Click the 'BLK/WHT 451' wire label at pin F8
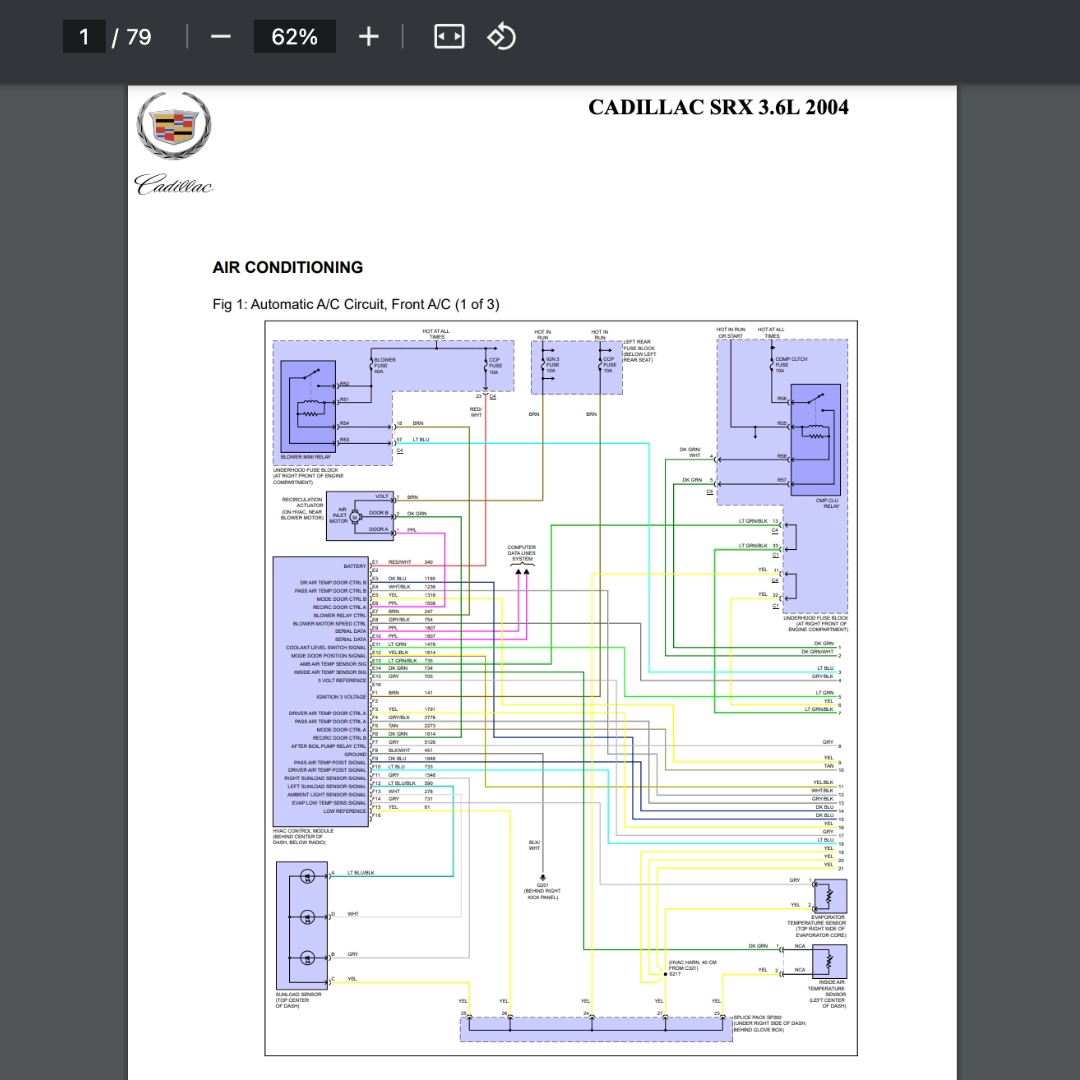This screenshot has width=1080, height=1080. point(410,750)
